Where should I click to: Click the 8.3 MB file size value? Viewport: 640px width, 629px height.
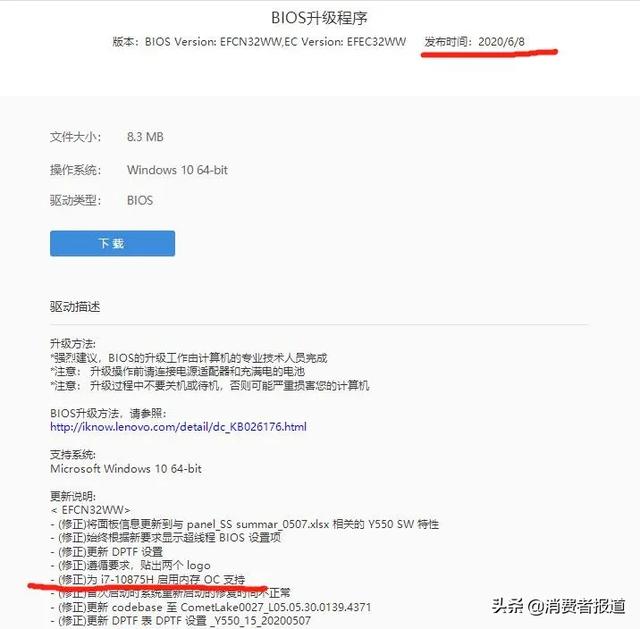point(145,137)
